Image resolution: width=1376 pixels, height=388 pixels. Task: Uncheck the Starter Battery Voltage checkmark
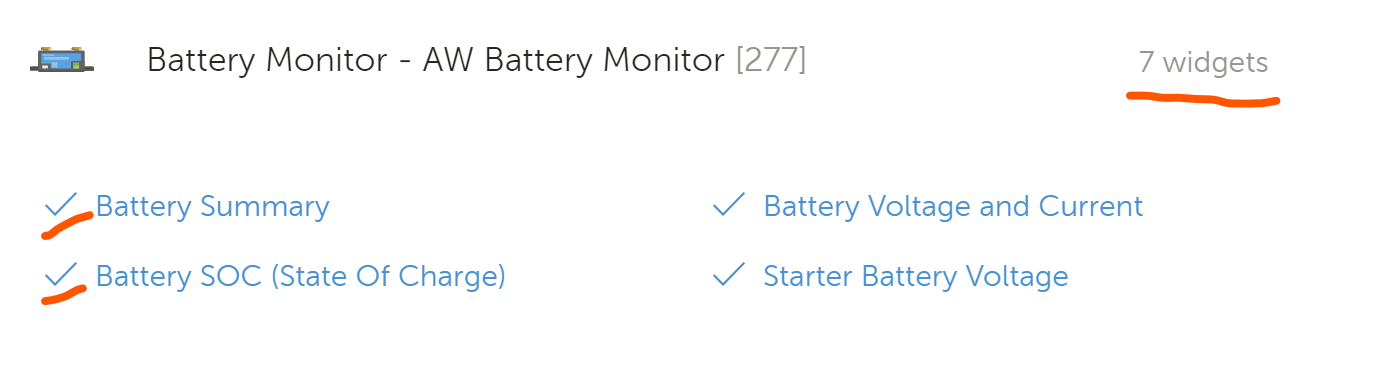729,274
